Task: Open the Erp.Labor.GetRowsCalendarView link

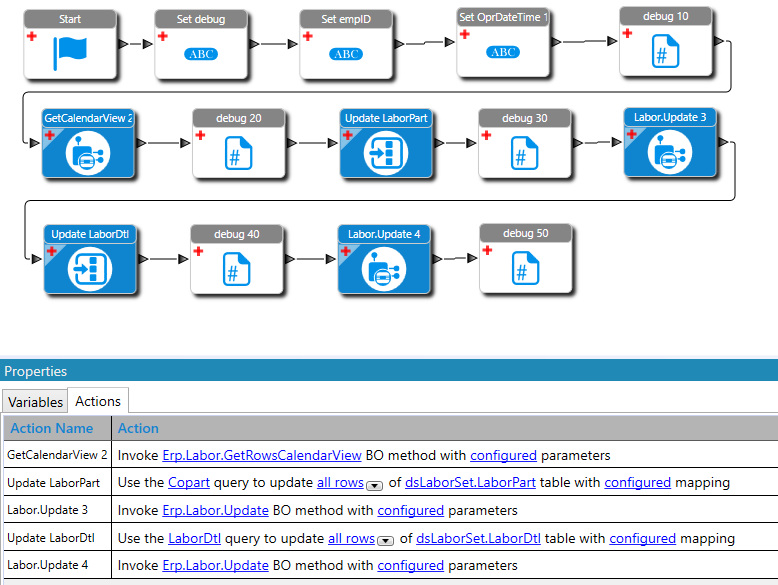Action: [261, 455]
